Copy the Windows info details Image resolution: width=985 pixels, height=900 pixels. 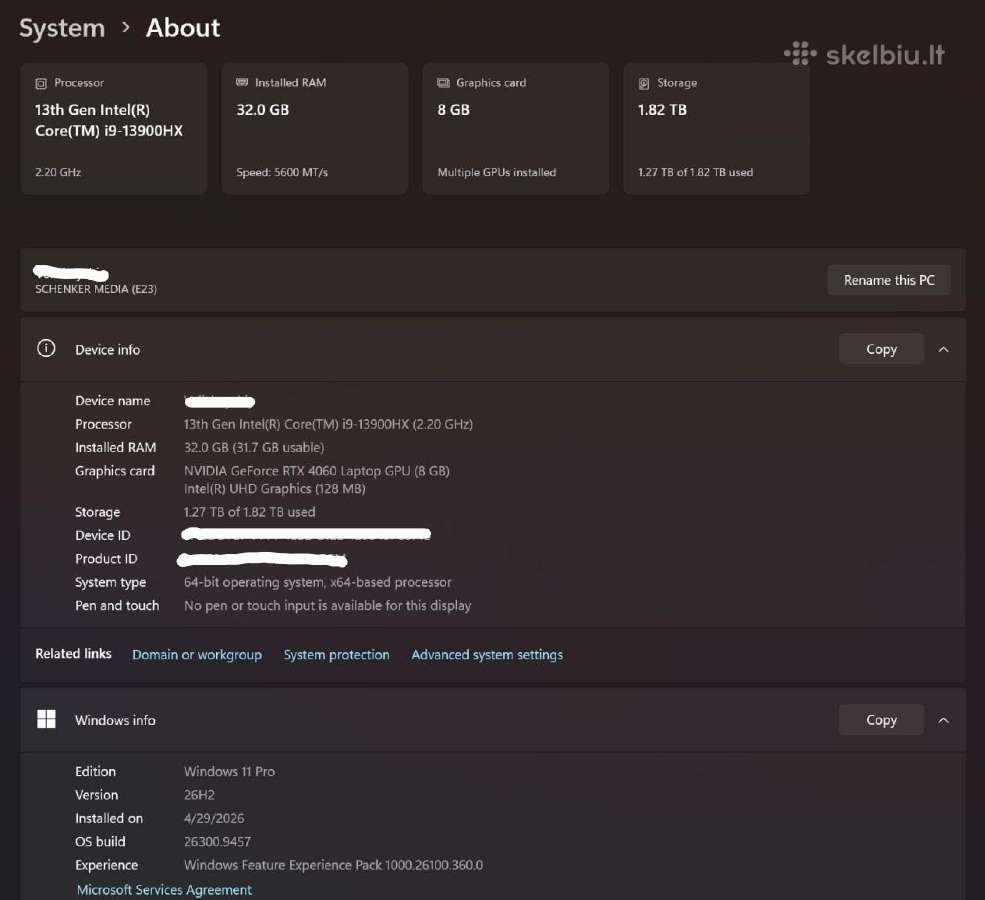[x=881, y=720]
